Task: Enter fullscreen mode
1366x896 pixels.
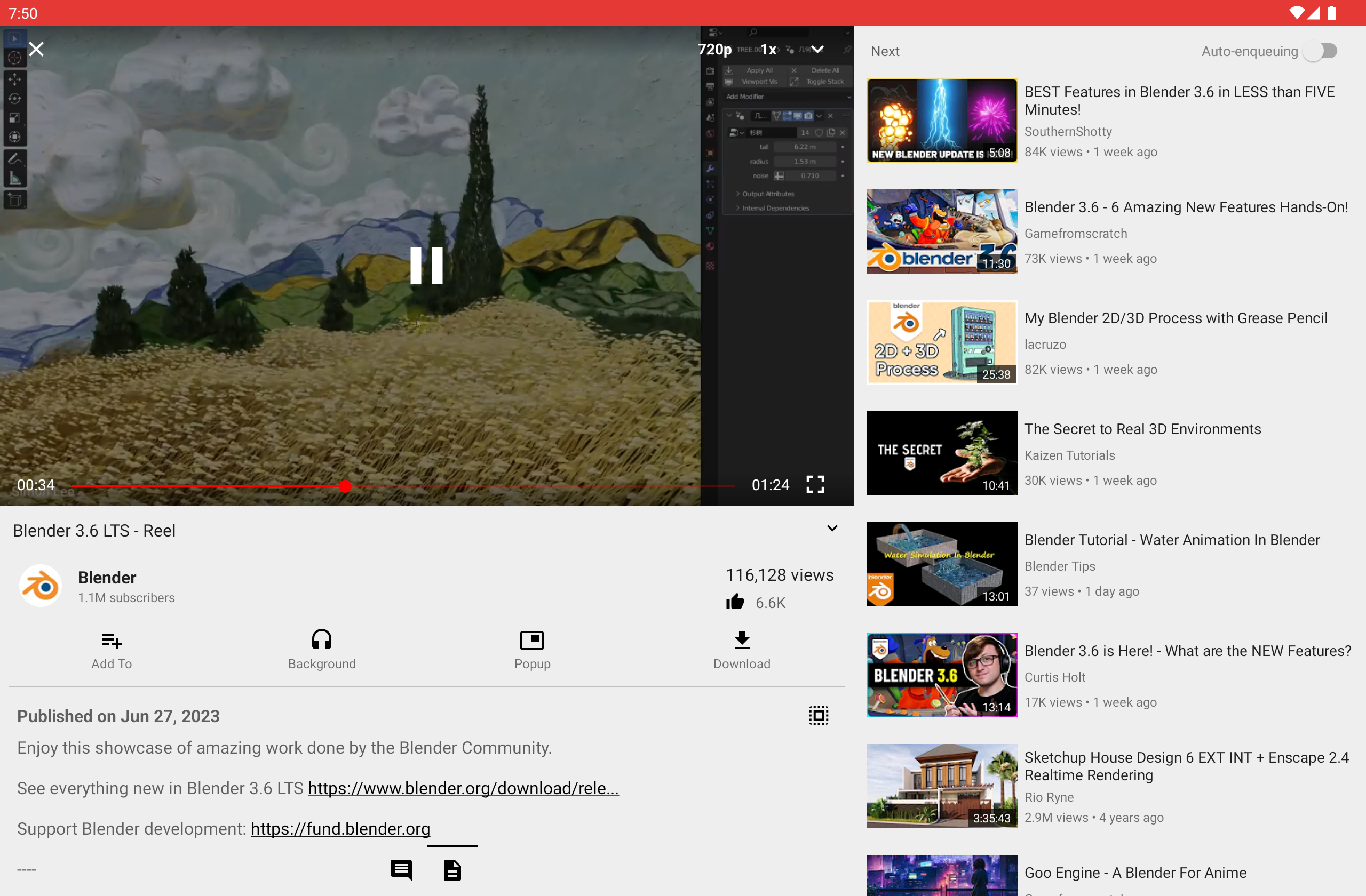Action: point(815,485)
